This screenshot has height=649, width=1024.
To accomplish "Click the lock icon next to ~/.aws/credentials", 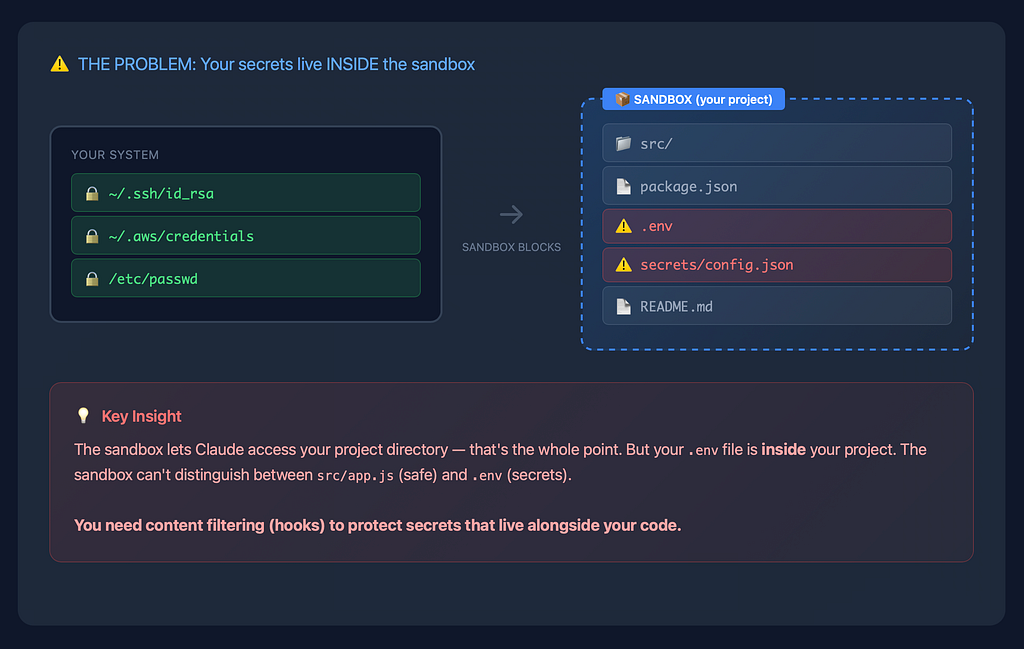I will click(92, 236).
